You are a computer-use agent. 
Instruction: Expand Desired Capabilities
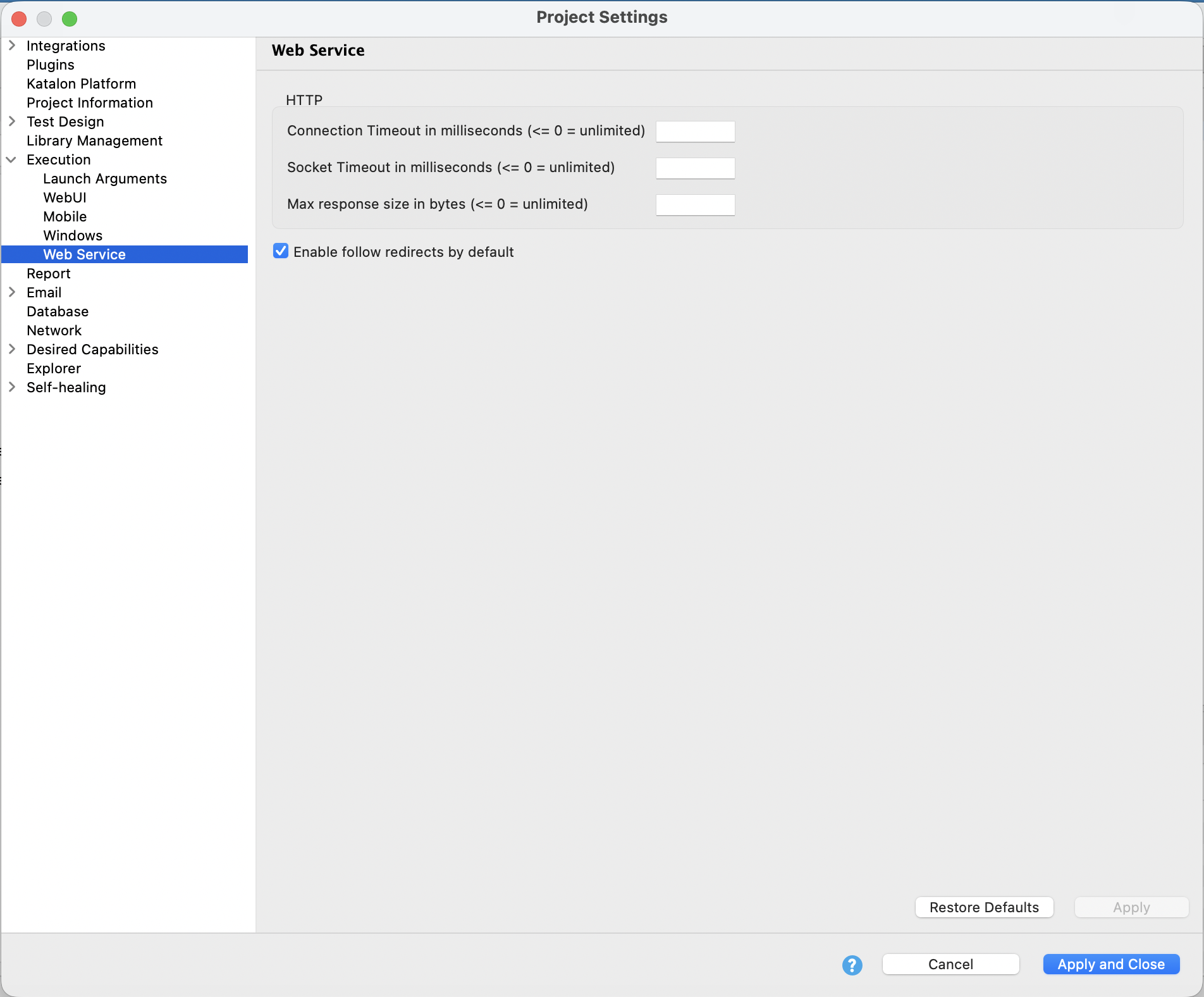11,349
